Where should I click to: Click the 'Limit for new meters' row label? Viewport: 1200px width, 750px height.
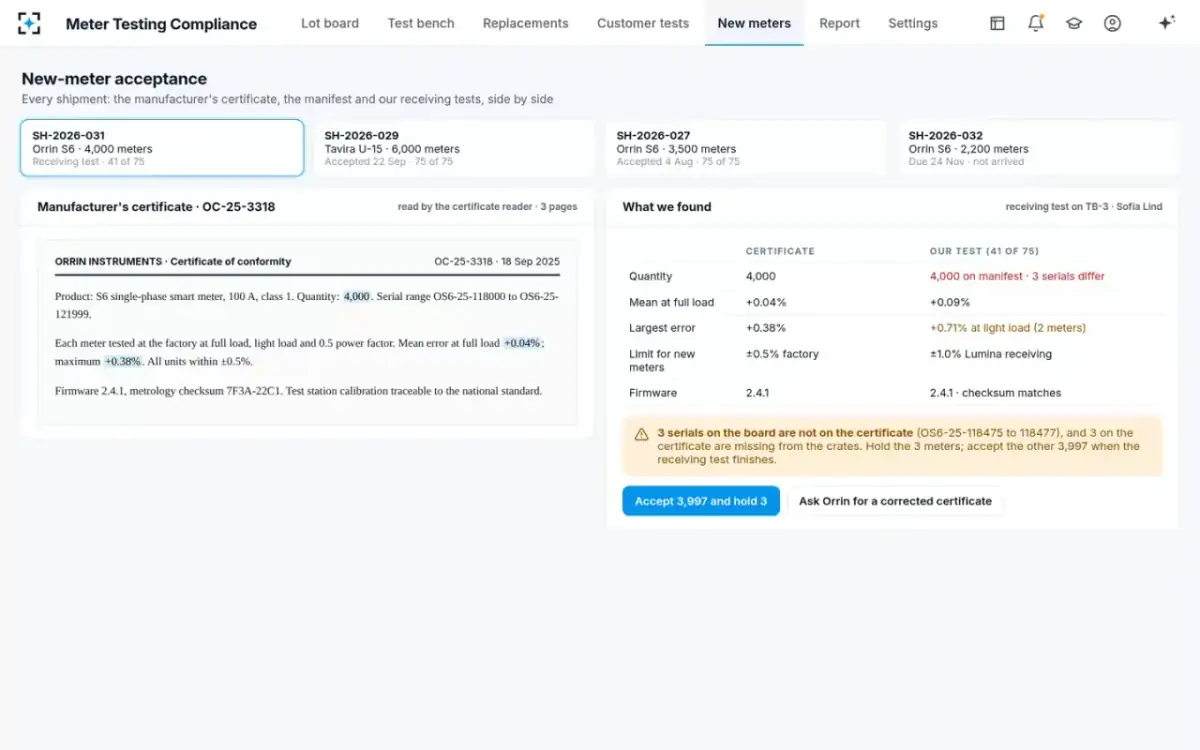click(x=662, y=361)
